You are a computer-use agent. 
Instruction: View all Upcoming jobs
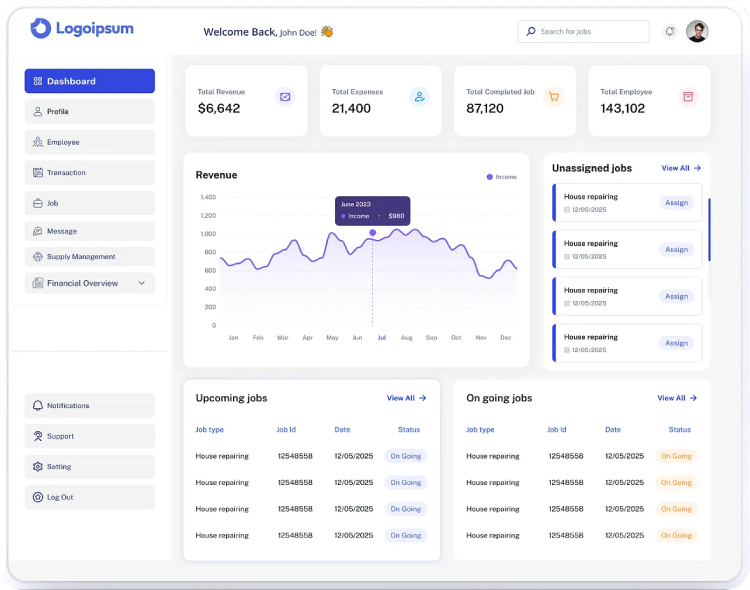click(406, 398)
